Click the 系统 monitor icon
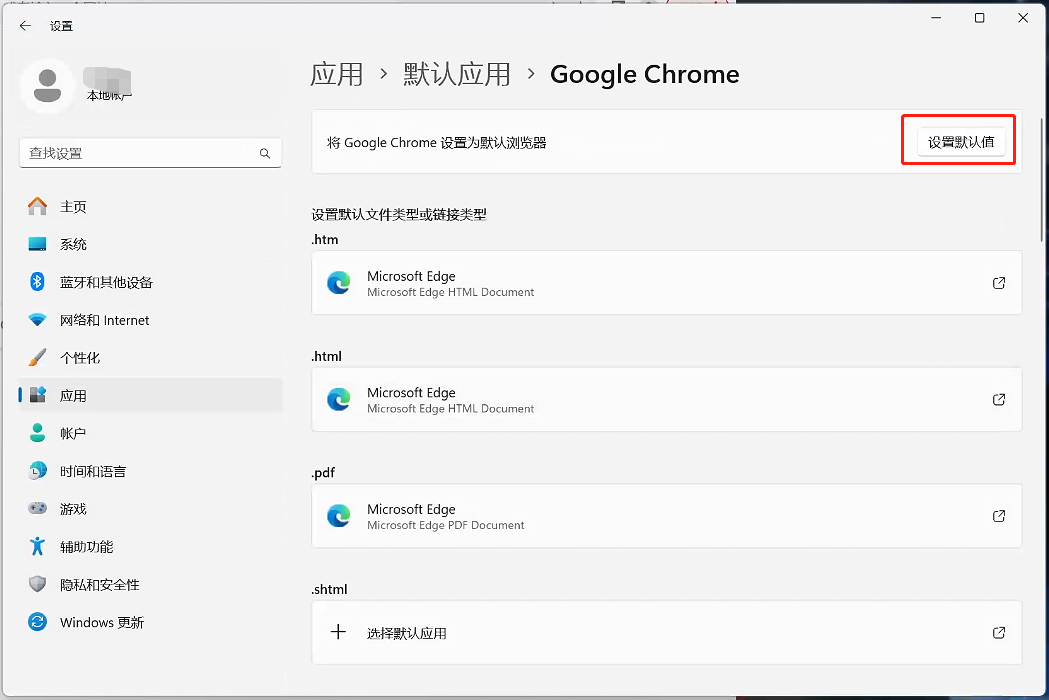 click(x=37, y=244)
